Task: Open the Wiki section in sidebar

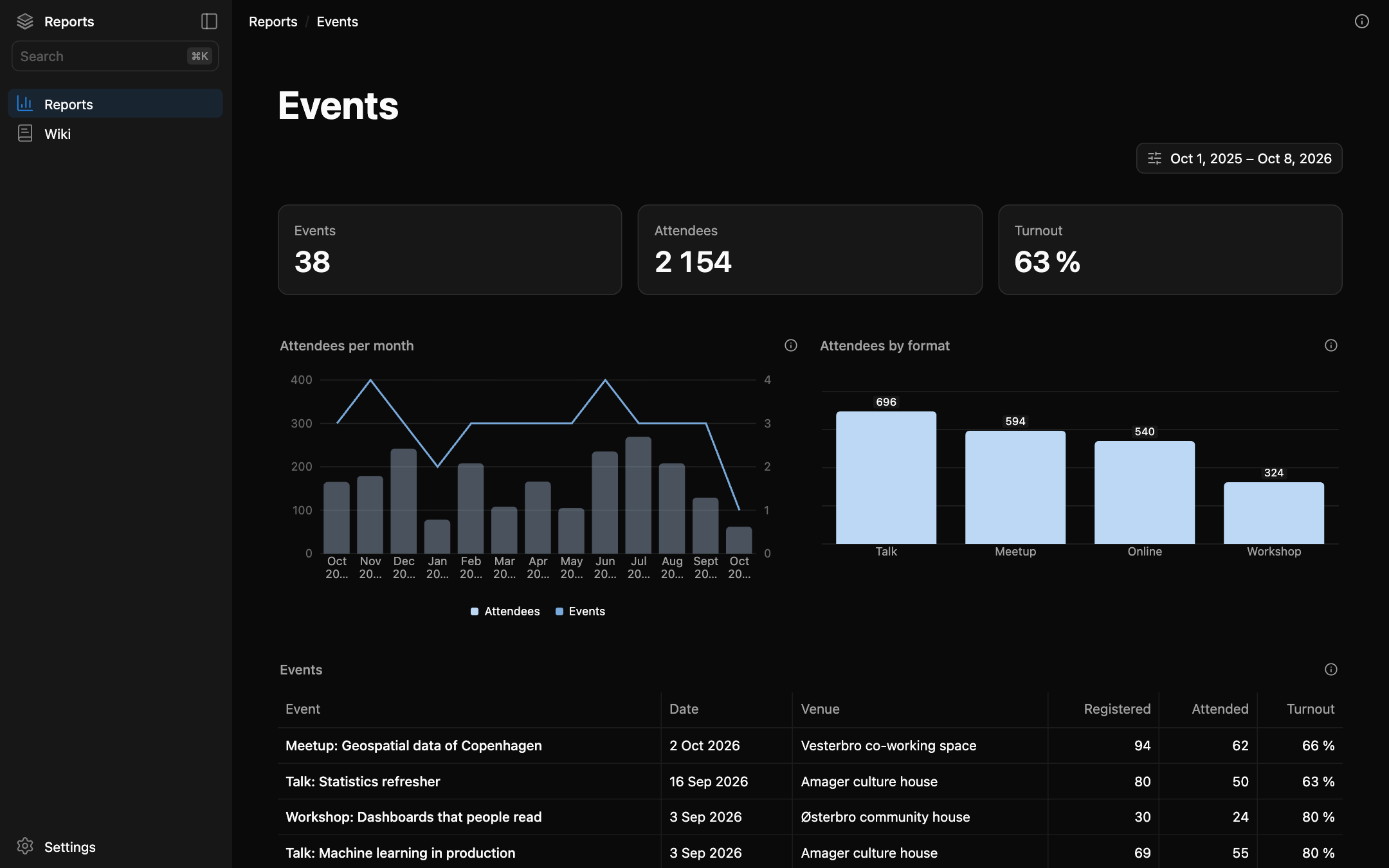Action: tap(115, 133)
